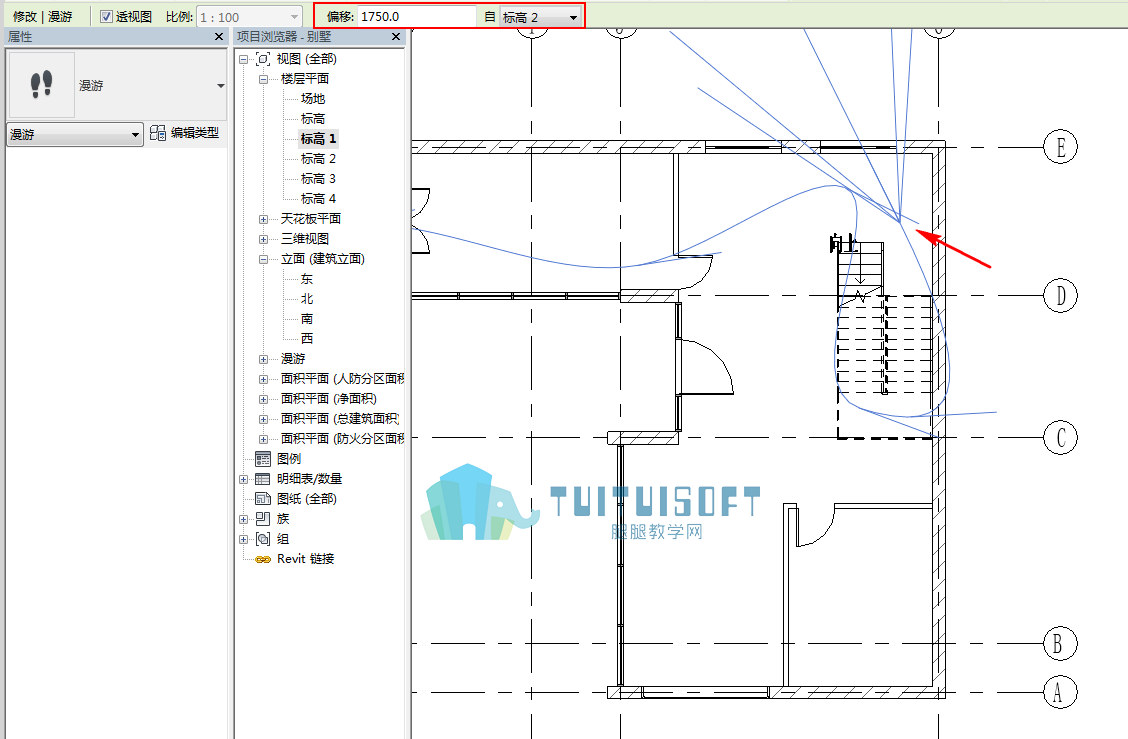The height and width of the screenshot is (739, 1128).
Task: Expand the 三维视图 tree node
Action: click(x=263, y=239)
